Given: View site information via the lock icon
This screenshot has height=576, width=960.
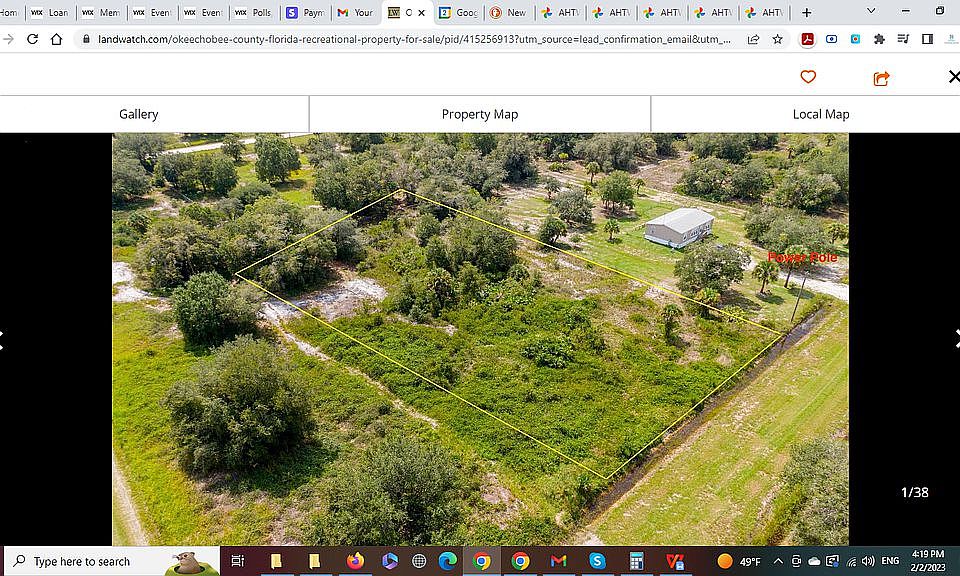Looking at the screenshot, I should pyautogui.click(x=86, y=39).
